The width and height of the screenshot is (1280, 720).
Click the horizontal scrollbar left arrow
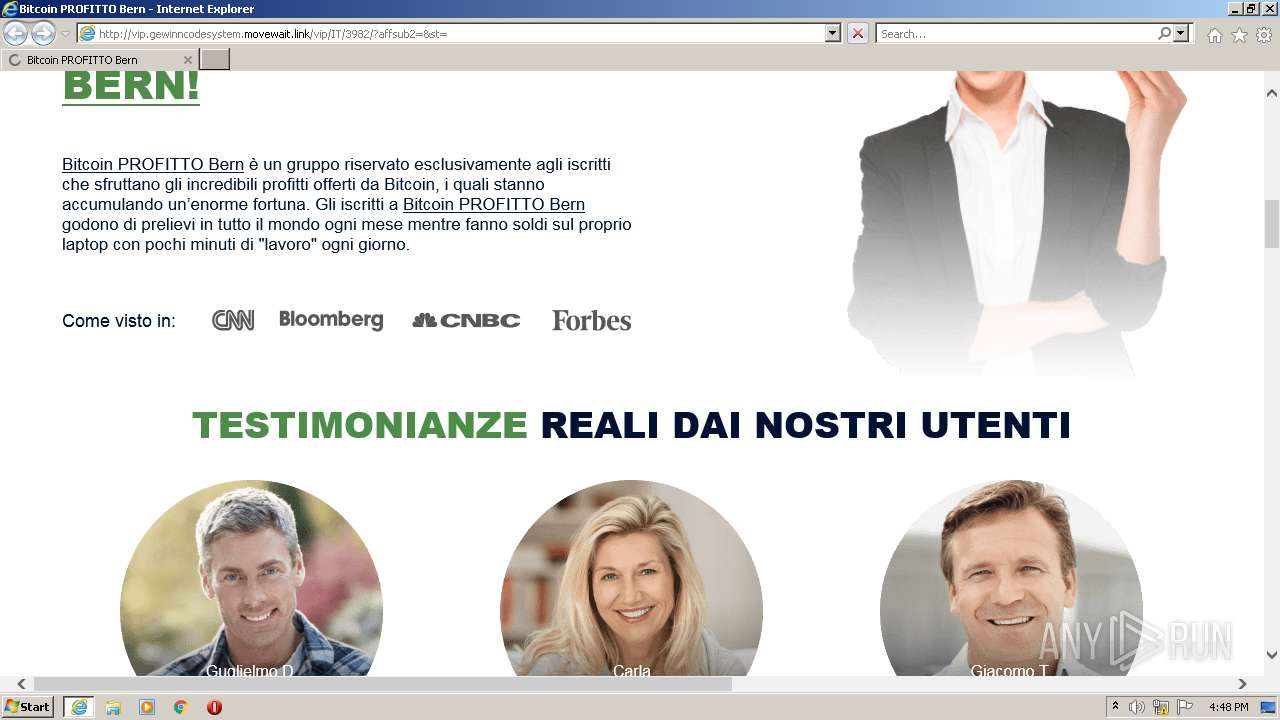coord(21,684)
